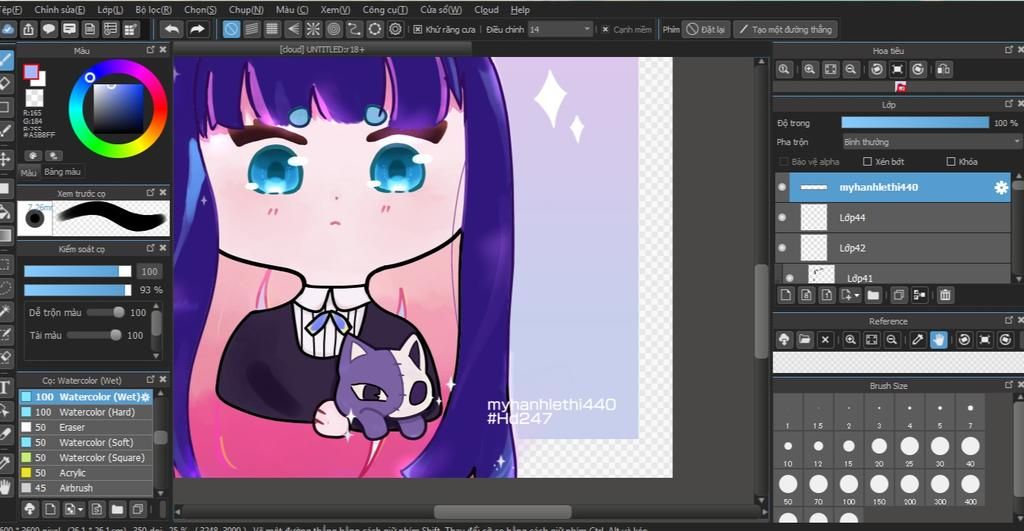This screenshot has height=531, width=1024.
Task: Select the Acrylic brush
Action: point(86,473)
